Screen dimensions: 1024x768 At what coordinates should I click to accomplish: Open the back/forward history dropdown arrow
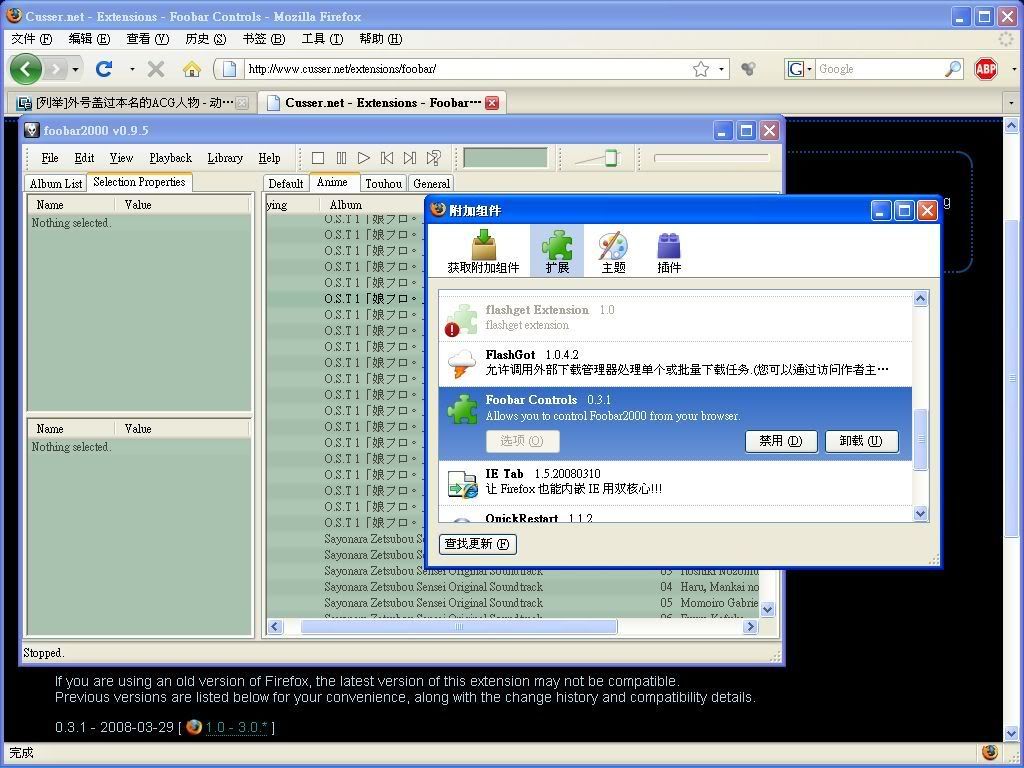click(x=76, y=69)
